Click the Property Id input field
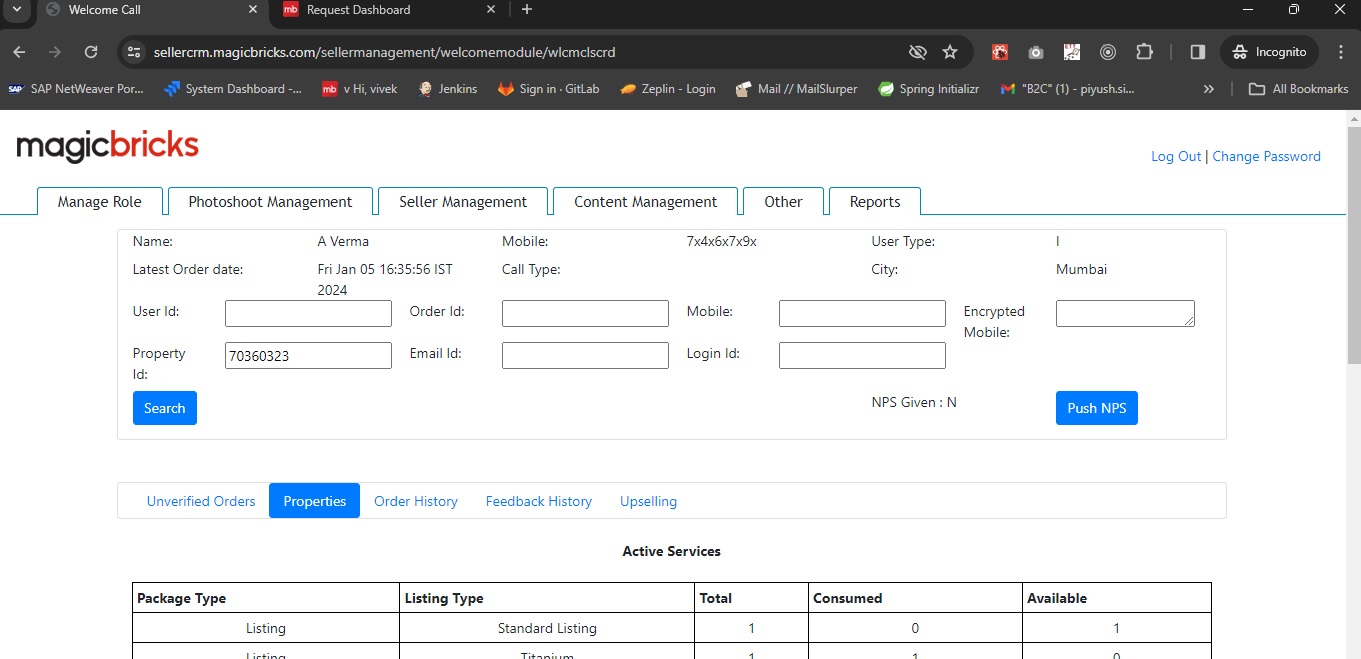The image size is (1361, 659). (x=308, y=356)
